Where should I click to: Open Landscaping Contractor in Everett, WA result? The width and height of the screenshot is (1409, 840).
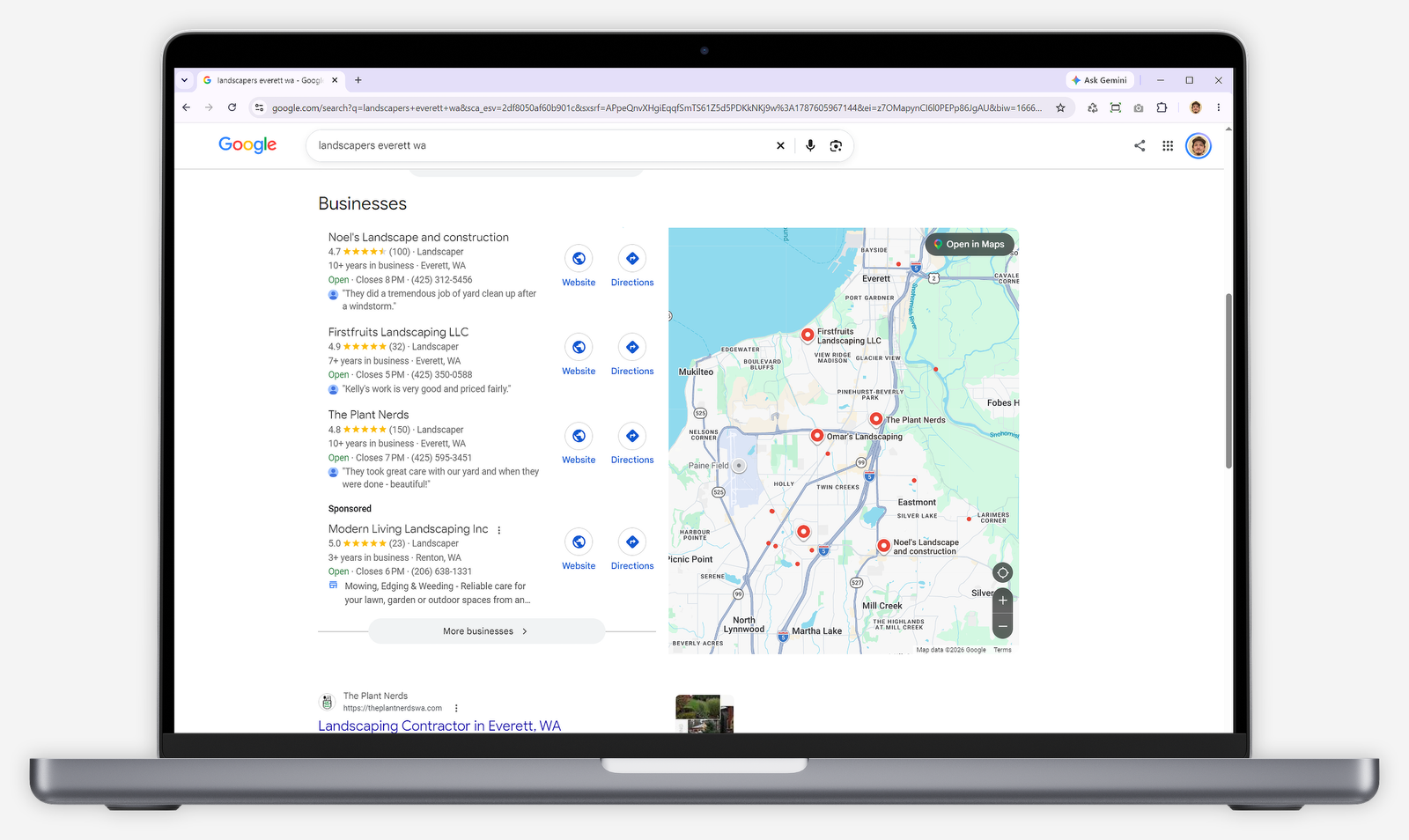point(439,726)
